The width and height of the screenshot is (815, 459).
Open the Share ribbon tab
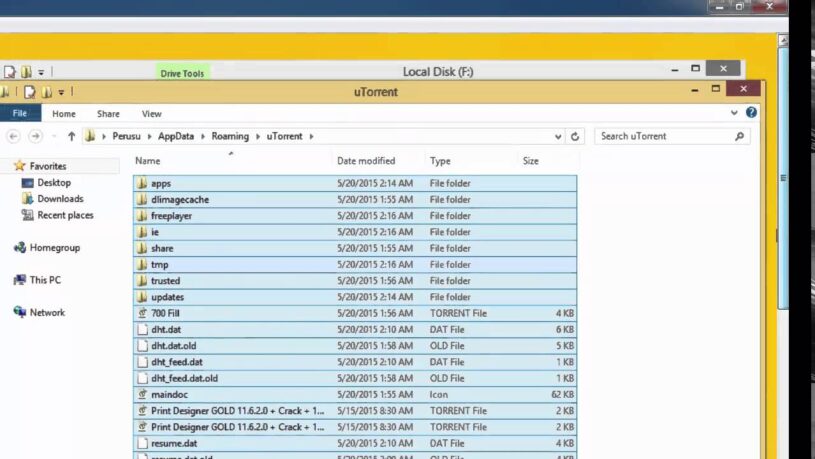click(108, 114)
